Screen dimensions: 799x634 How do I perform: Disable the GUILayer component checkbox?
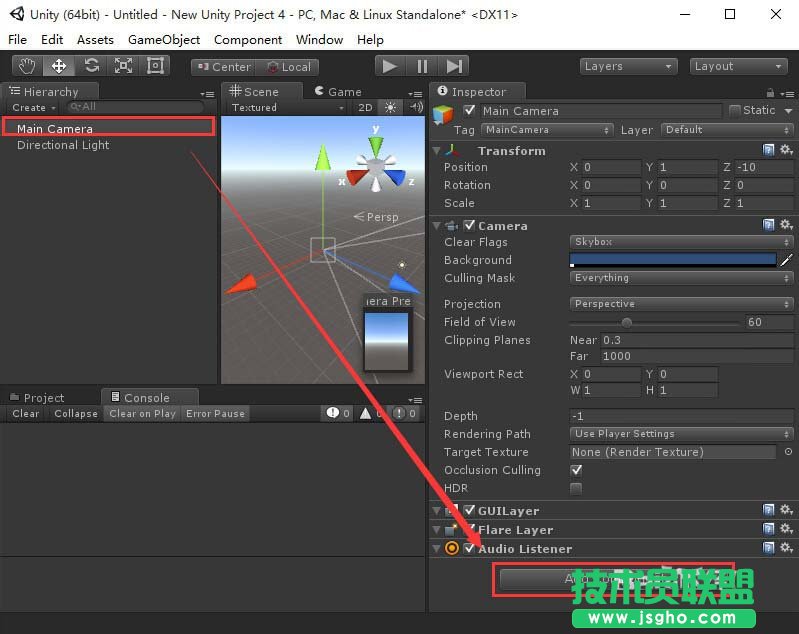tap(469, 510)
